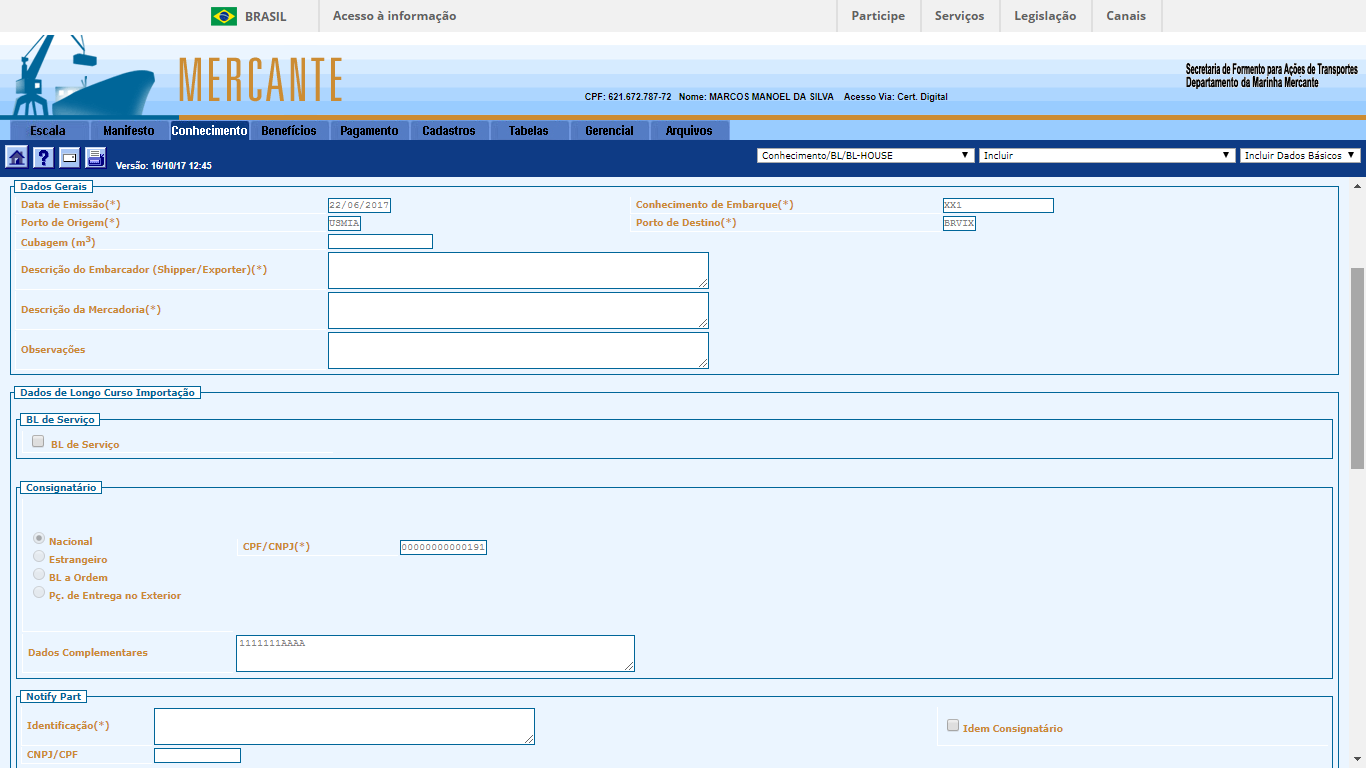Screen dimensions: 1366x768
Task: Click the Porto de Origem field
Action: [344, 223]
